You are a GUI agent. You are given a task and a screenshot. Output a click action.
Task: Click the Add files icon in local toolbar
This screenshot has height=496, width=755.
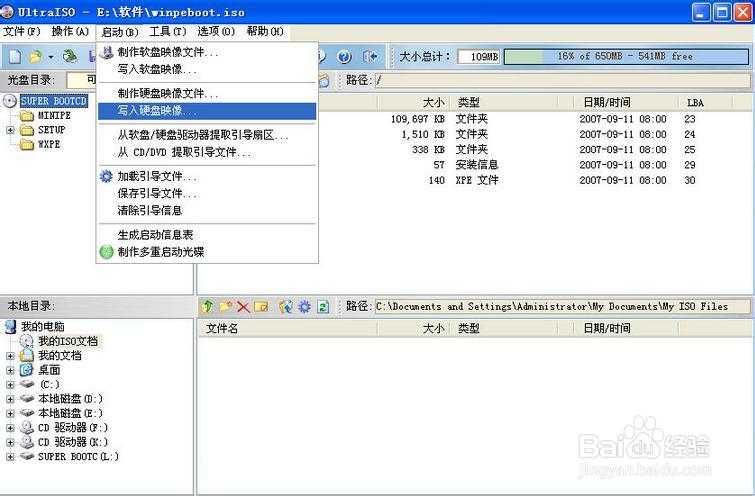286,306
